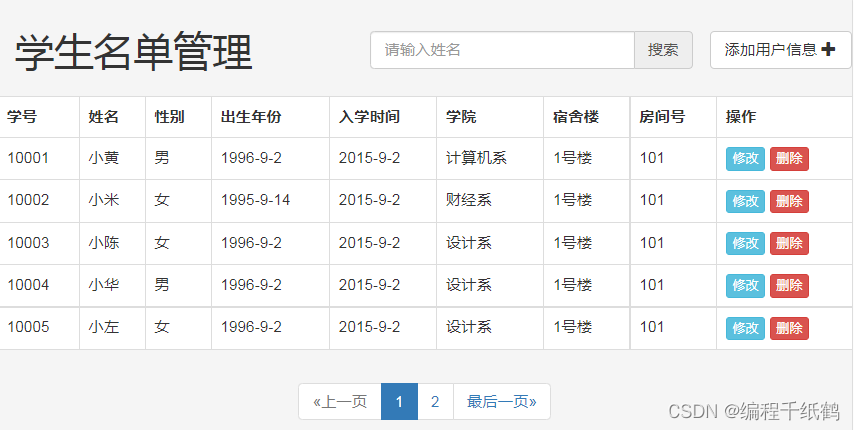Click 财经系 college cell
This screenshot has width=855, height=430.
point(468,200)
